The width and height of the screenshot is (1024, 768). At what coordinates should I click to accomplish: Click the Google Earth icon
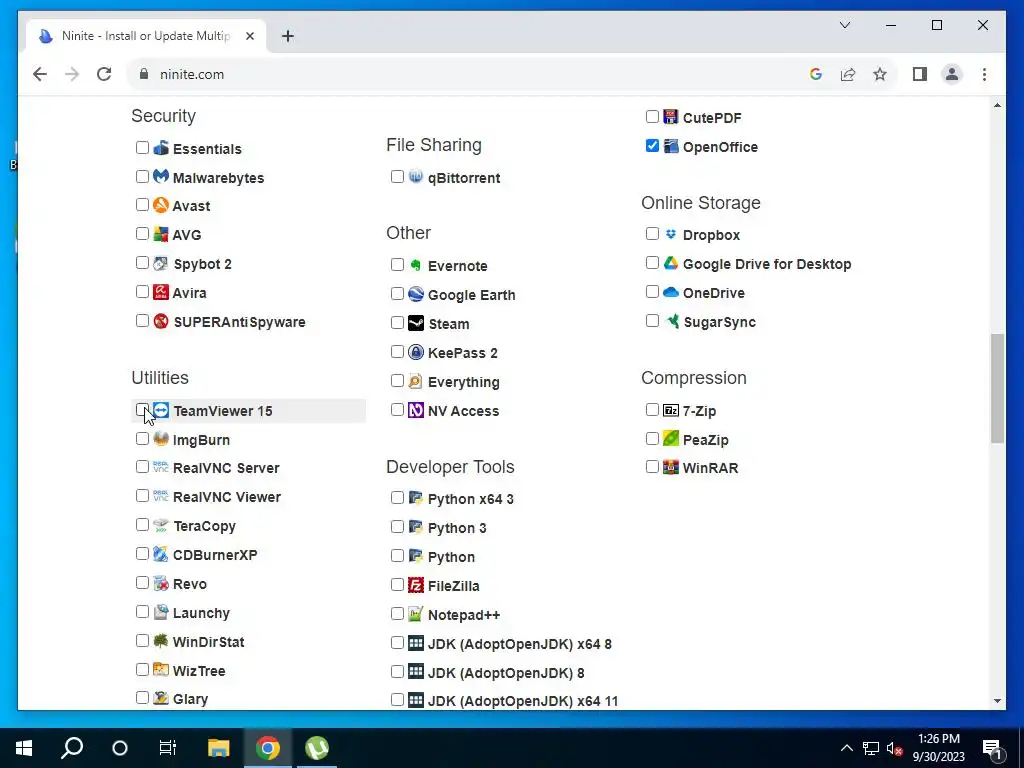(416, 294)
